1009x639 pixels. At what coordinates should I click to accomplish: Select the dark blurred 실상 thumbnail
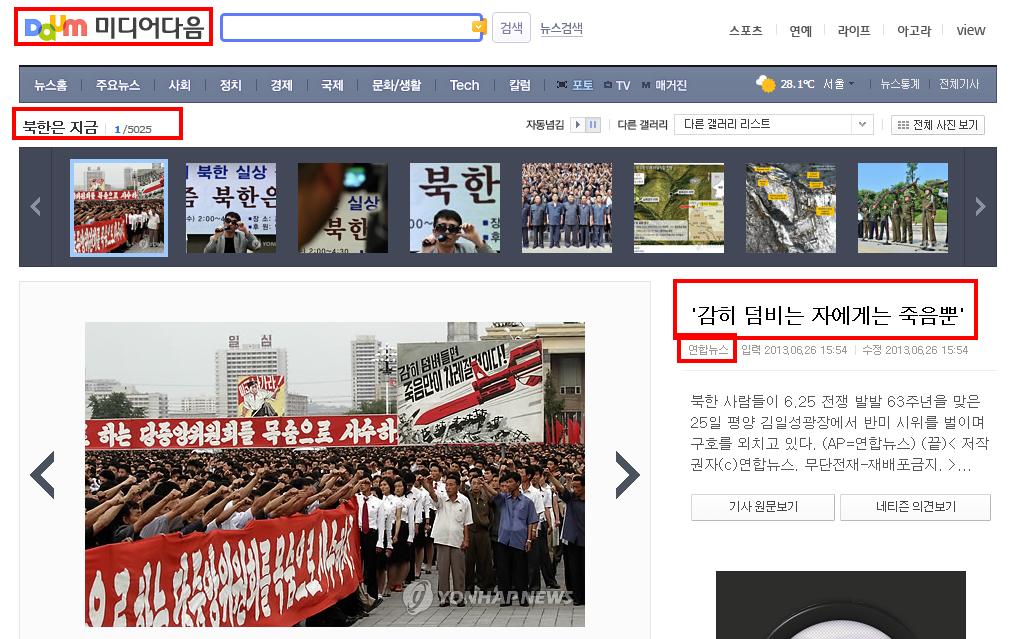pos(343,208)
